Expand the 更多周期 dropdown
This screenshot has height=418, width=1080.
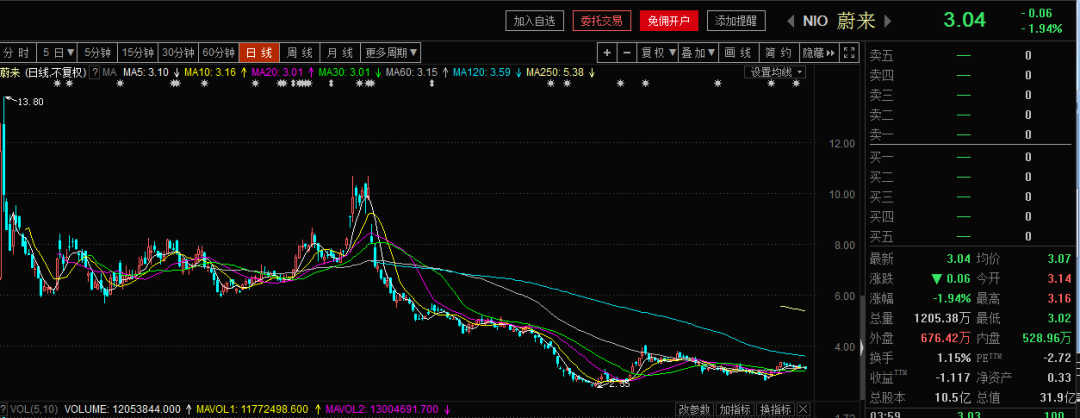pos(391,53)
